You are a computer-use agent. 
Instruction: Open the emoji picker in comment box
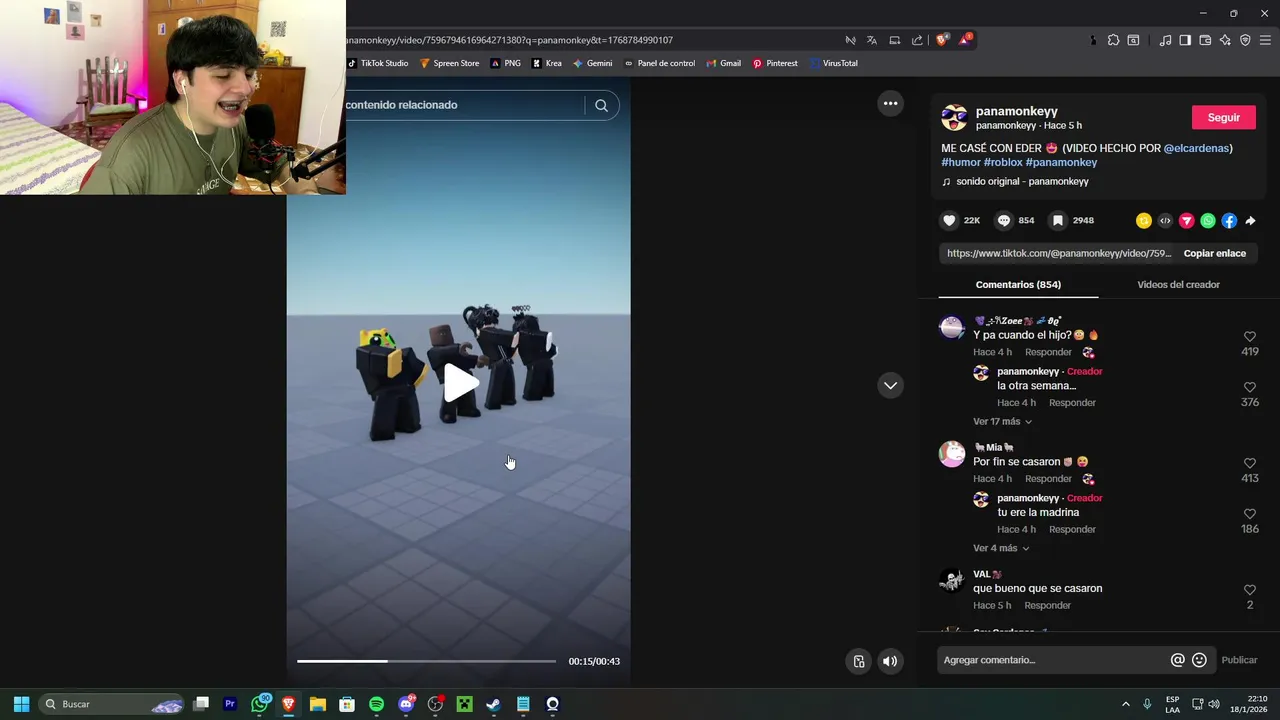point(1199,660)
